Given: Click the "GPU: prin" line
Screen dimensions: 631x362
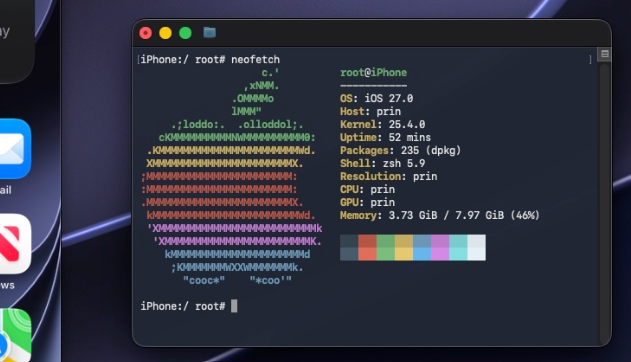Looking at the screenshot, I should [367, 202].
